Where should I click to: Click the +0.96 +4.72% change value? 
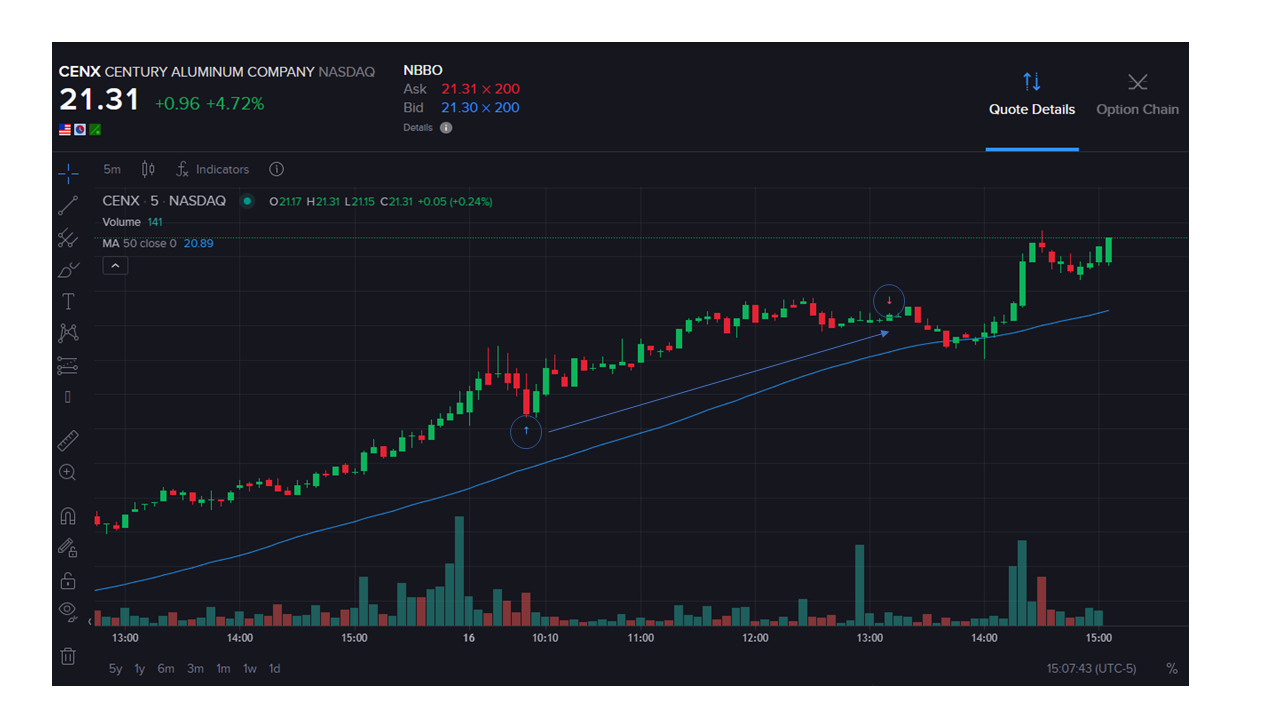point(209,103)
